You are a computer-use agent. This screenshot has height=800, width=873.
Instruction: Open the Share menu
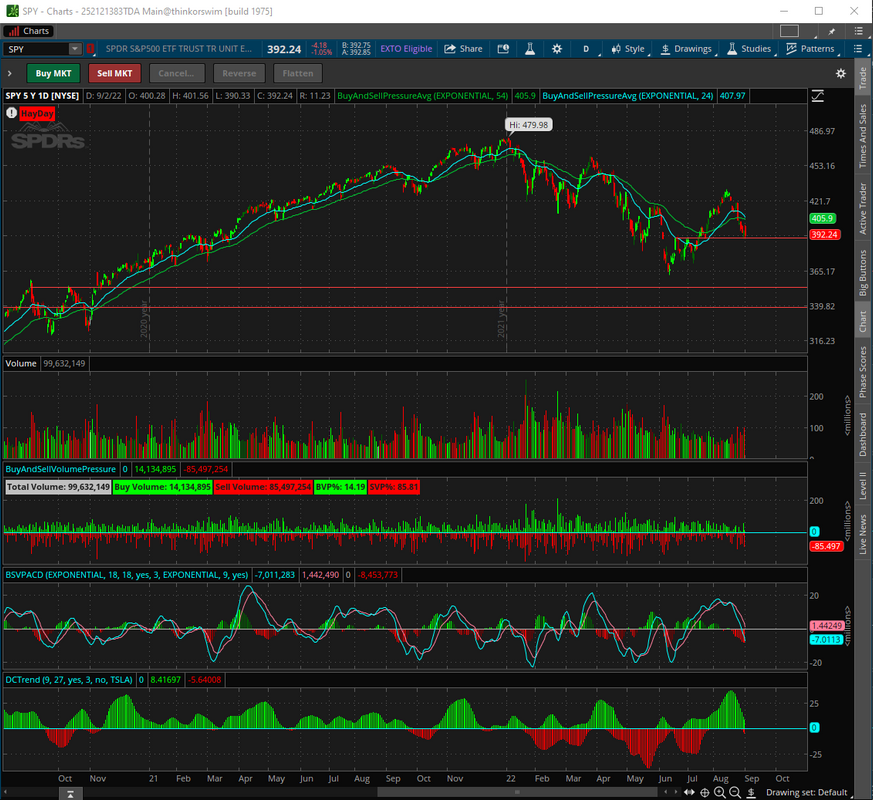pos(463,49)
